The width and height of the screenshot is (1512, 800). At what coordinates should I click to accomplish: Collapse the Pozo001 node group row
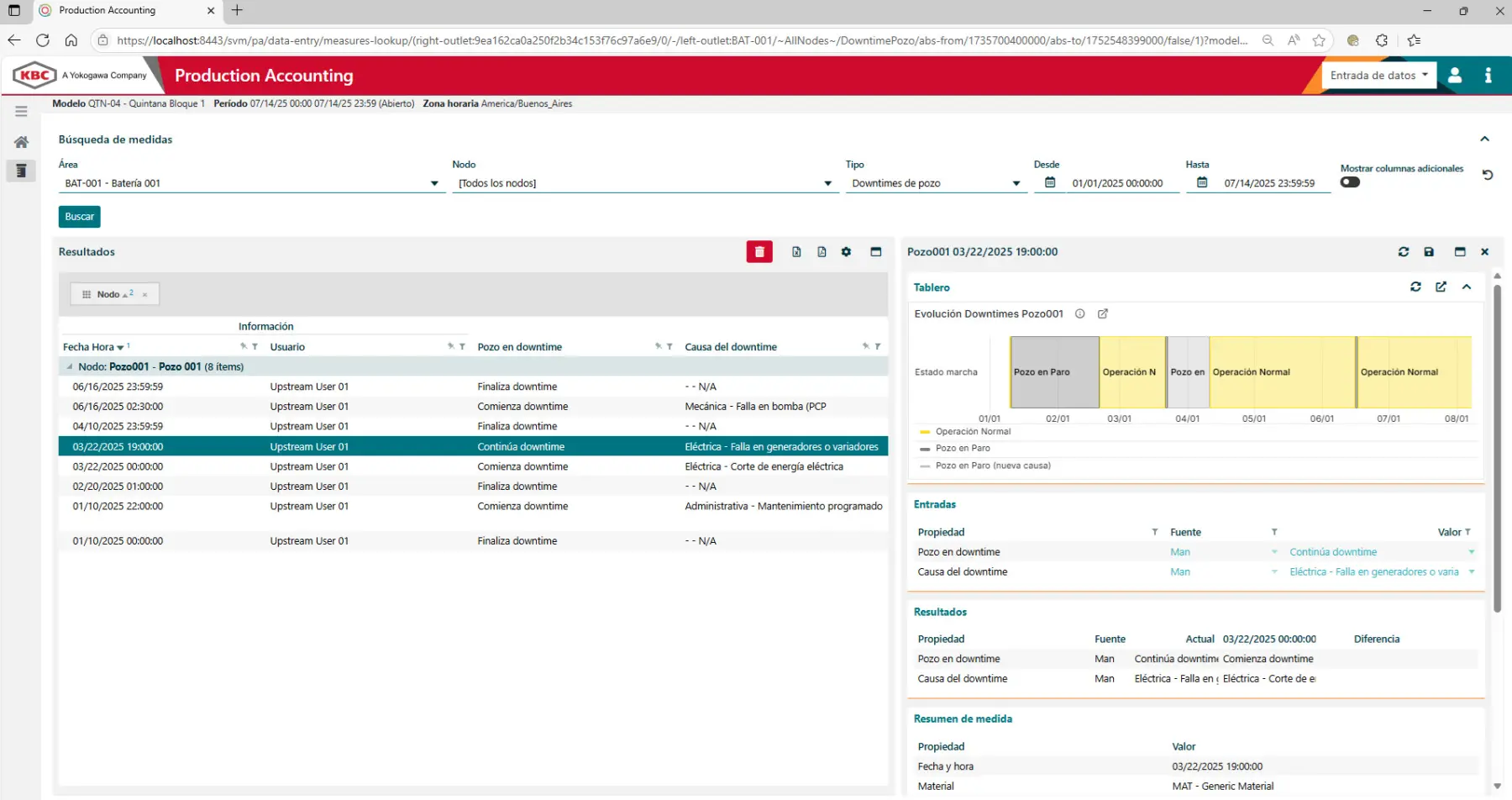click(70, 367)
